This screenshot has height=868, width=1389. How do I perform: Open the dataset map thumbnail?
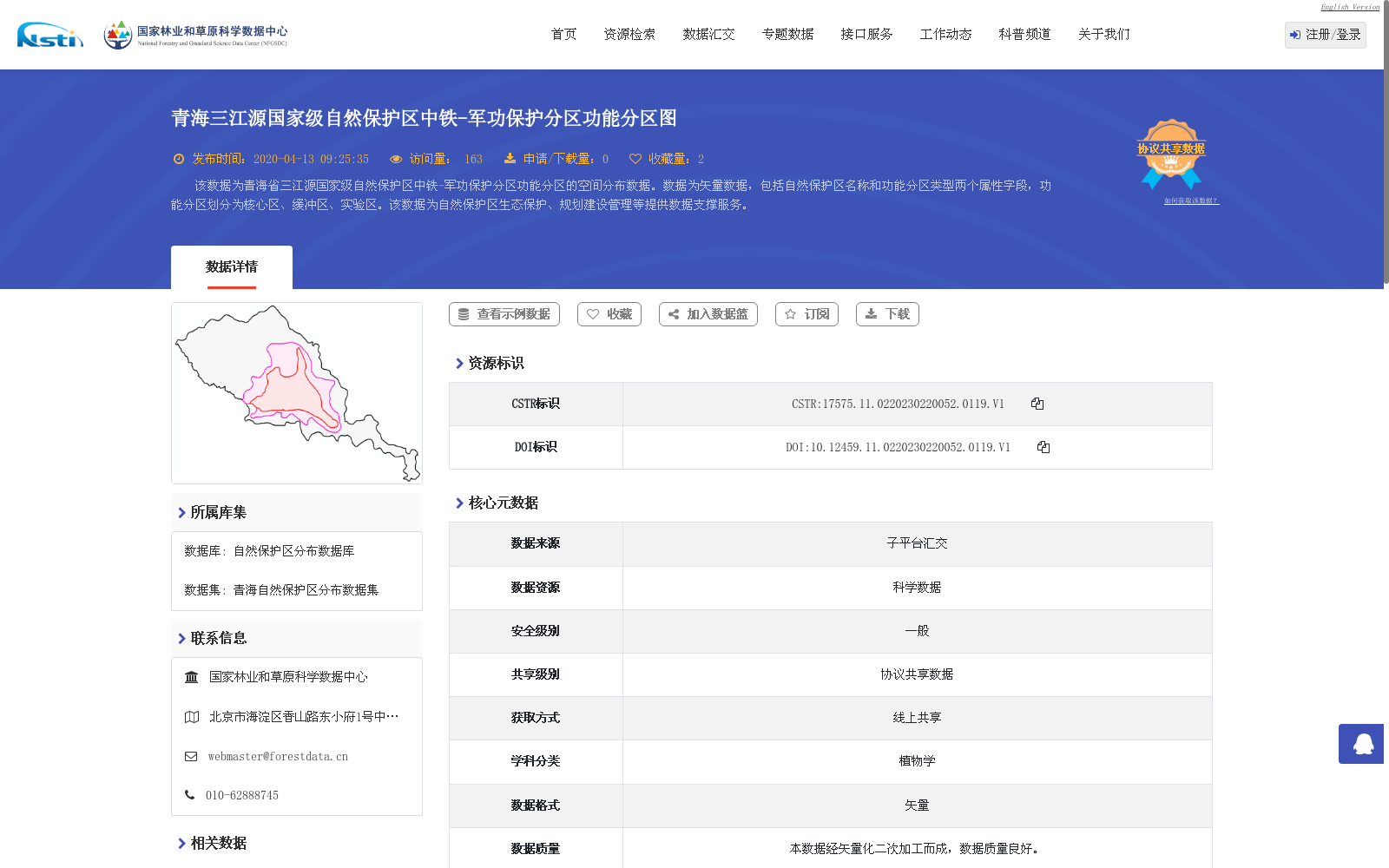click(297, 393)
